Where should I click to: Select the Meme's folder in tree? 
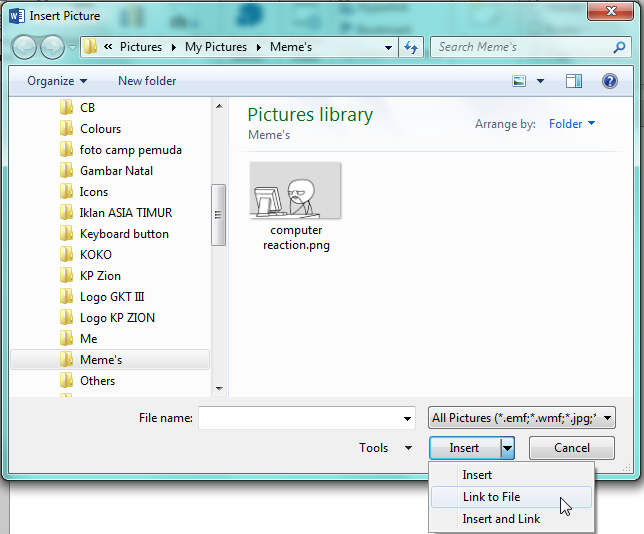pos(110,359)
